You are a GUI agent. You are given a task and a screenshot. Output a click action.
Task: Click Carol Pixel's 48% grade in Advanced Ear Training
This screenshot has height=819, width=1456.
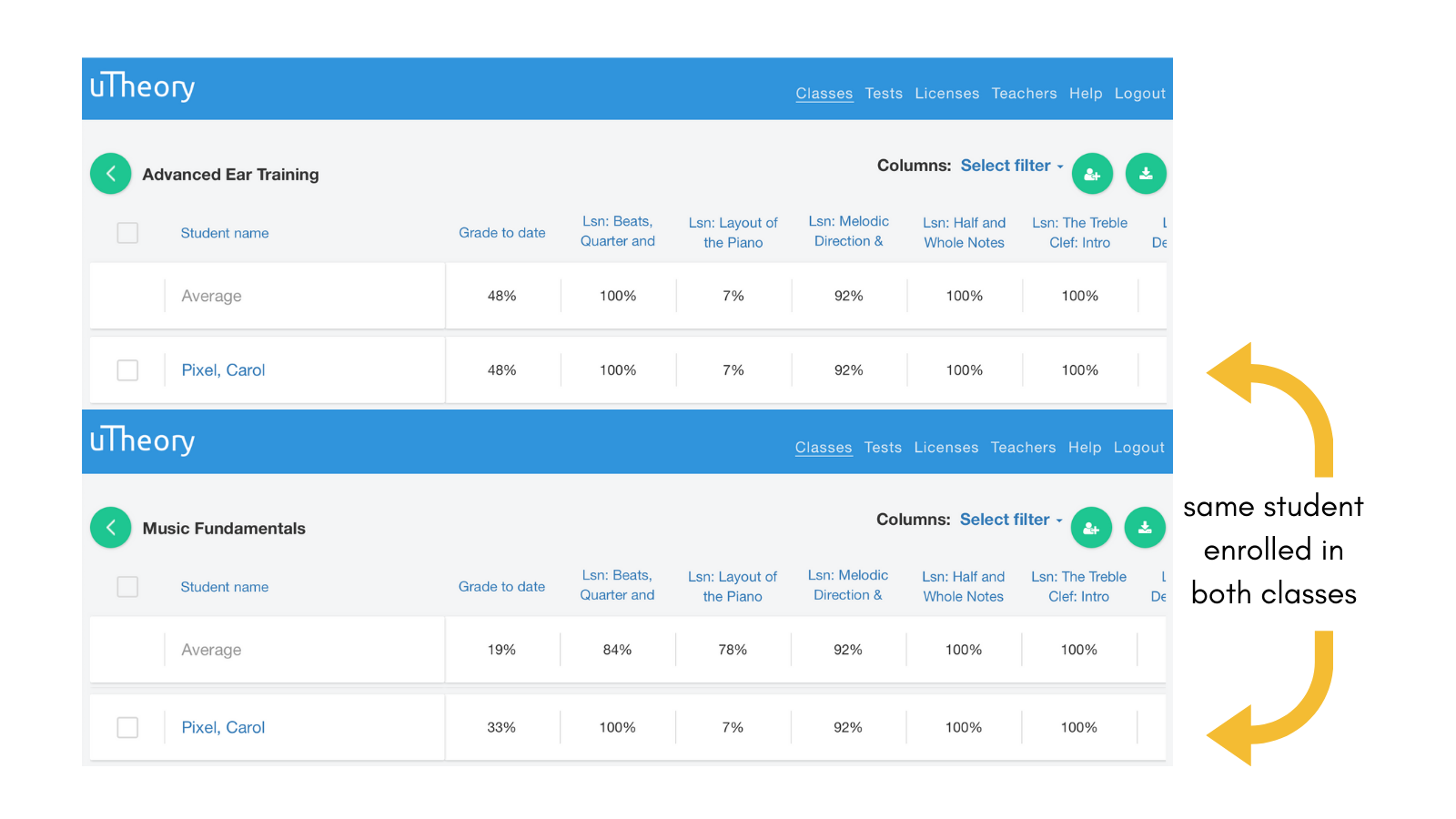(x=502, y=370)
